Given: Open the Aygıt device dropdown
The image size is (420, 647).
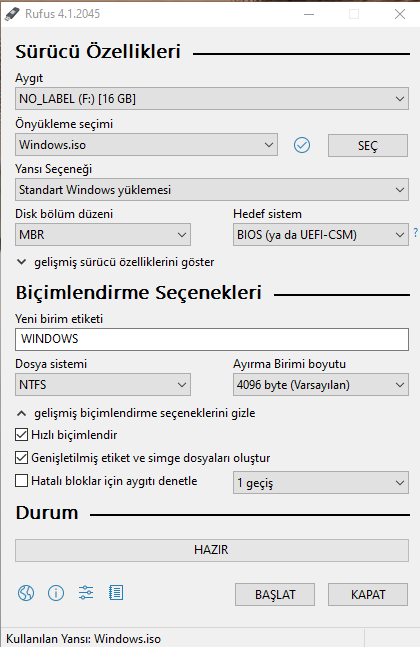Looking at the screenshot, I should [x=212, y=99].
